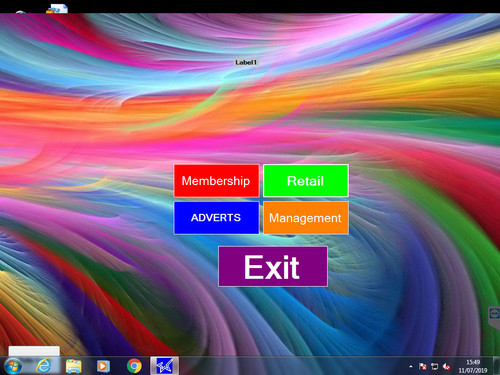Open Windows Media Player from taskbar

[x=103, y=366]
